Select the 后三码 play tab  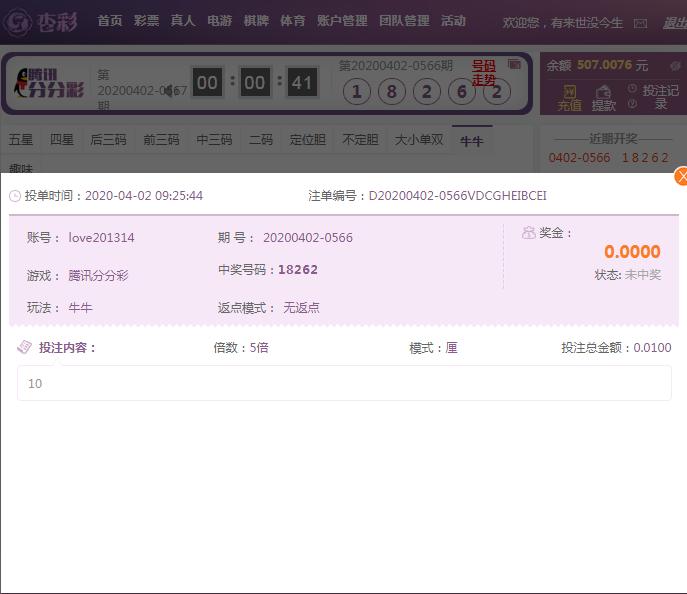pos(108,140)
